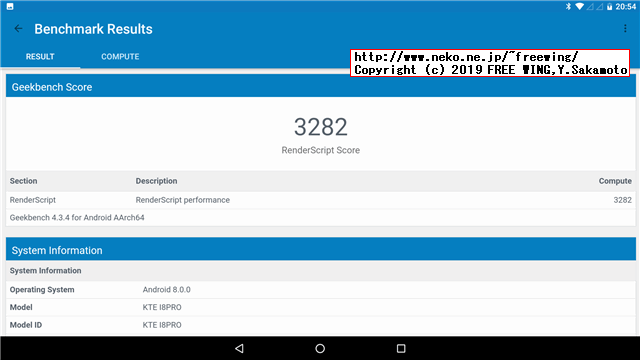This screenshot has height=360, width=640.
Task: Tap 'RenderScript performance' description cell
Action: (183, 200)
